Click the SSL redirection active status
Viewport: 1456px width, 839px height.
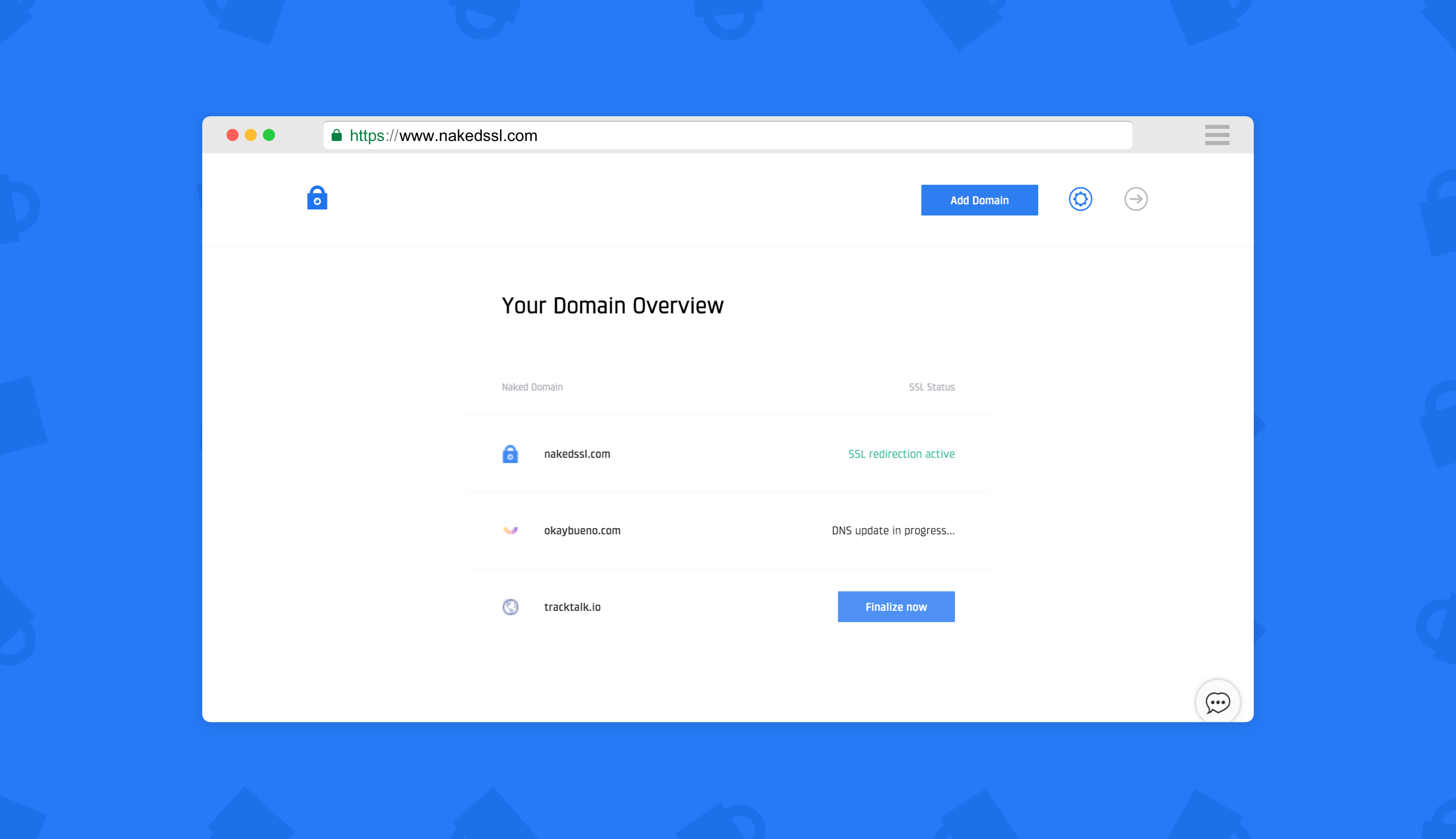pyautogui.click(x=901, y=454)
